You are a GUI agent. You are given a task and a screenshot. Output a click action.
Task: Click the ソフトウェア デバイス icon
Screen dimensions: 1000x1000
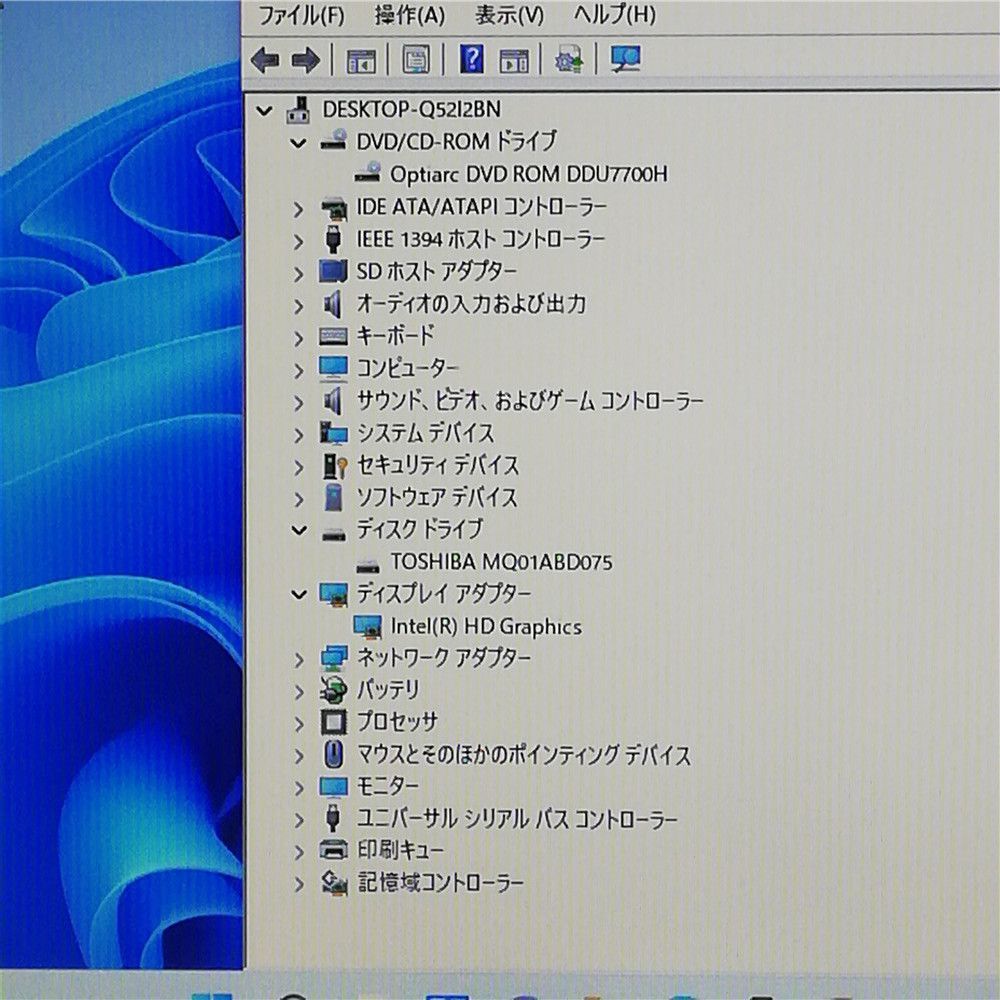tap(333, 497)
